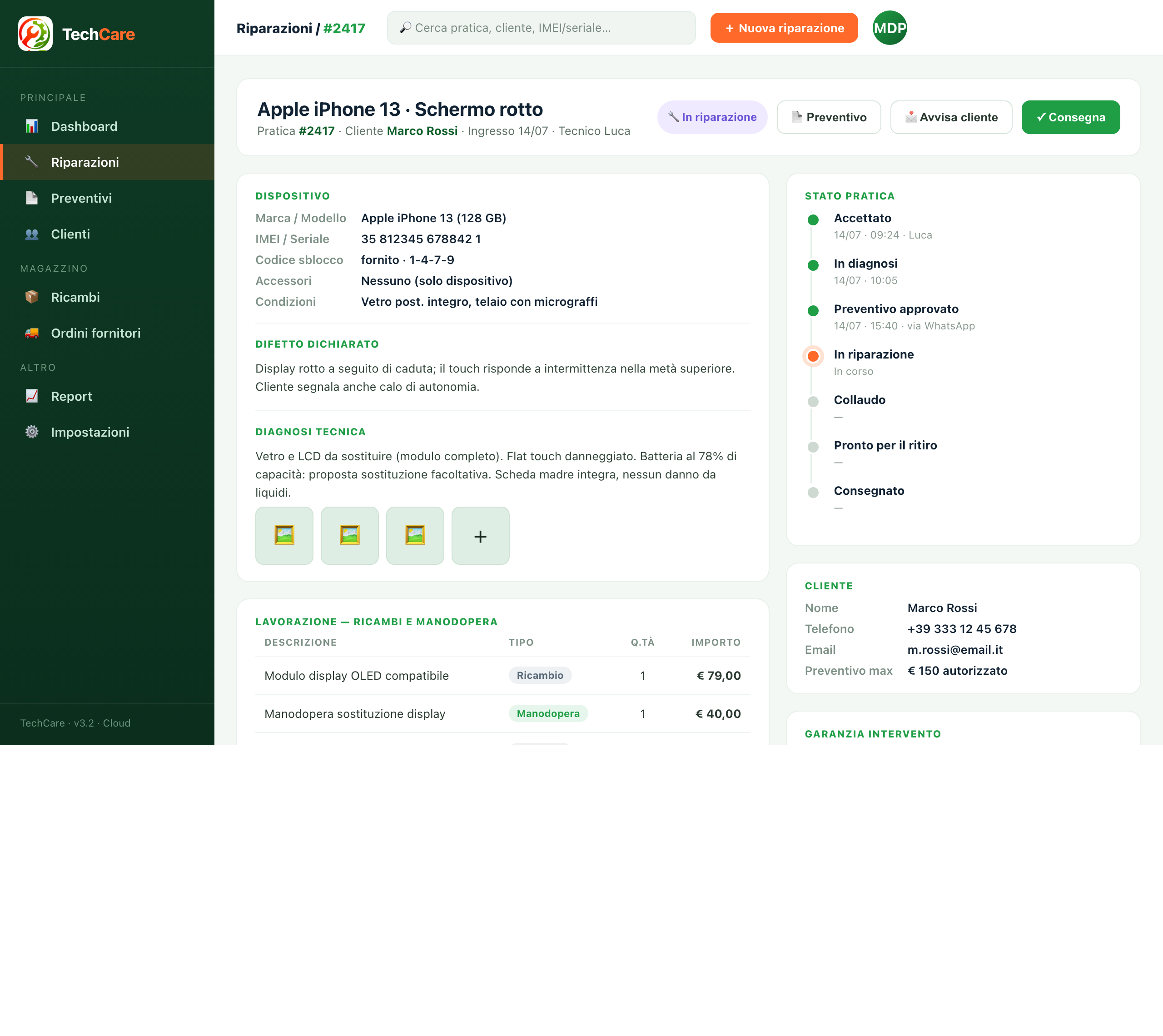Click phone number +39 333 12 45 678
Viewport: 1163px width, 1036px height.
[x=962, y=629]
